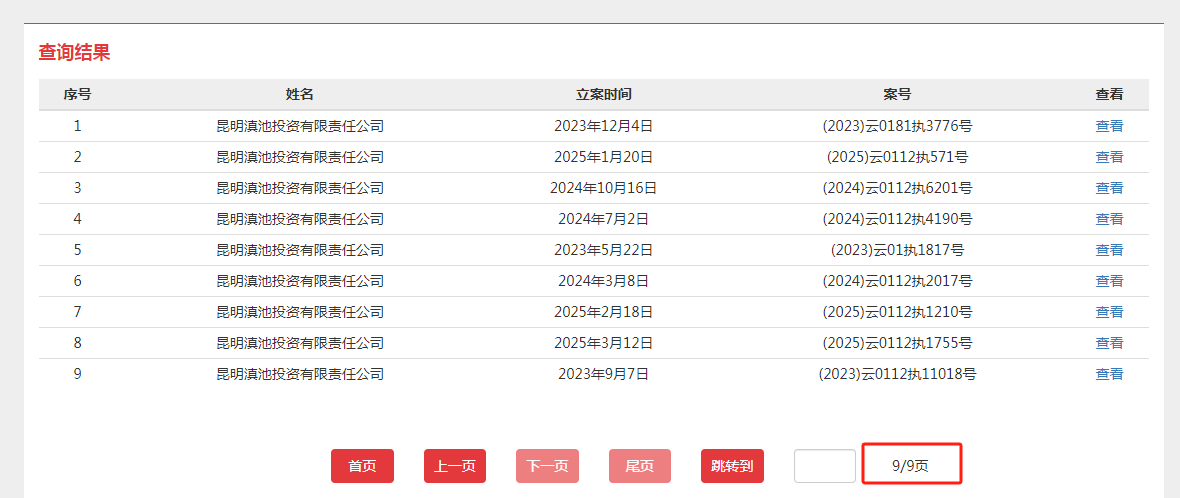The image size is (1180, 498).
Task: View details of case (2024)云0112执6201号
Action: click(x=1109, y=188)
